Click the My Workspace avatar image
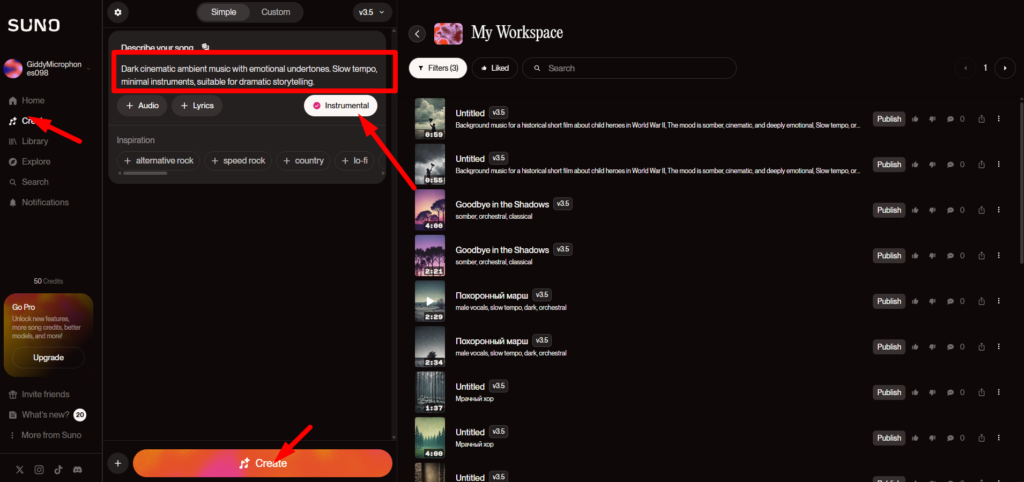The width and height of the screenshot is (1024, 482). coord(448,33)
